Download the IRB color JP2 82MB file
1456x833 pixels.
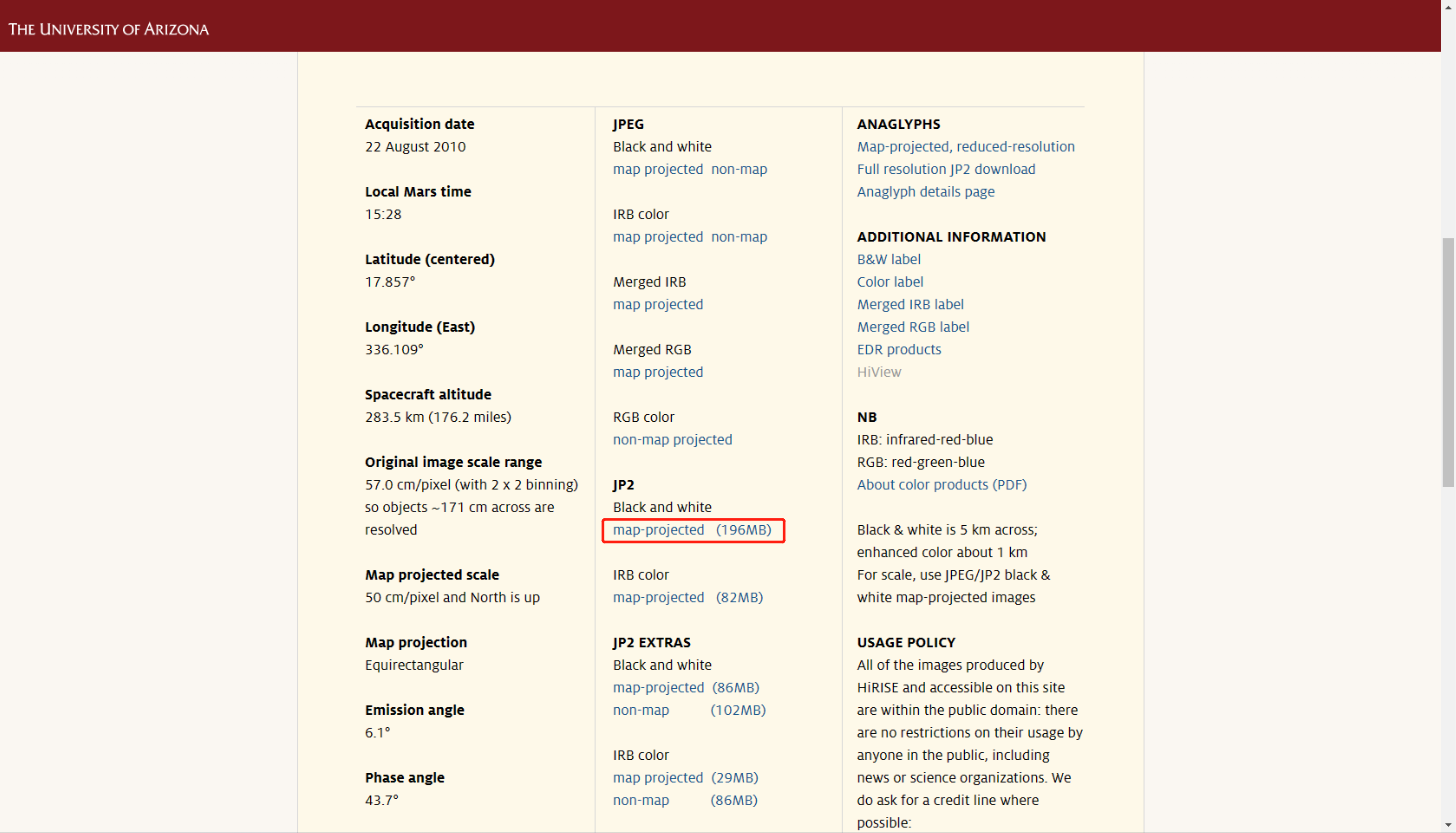658,597
